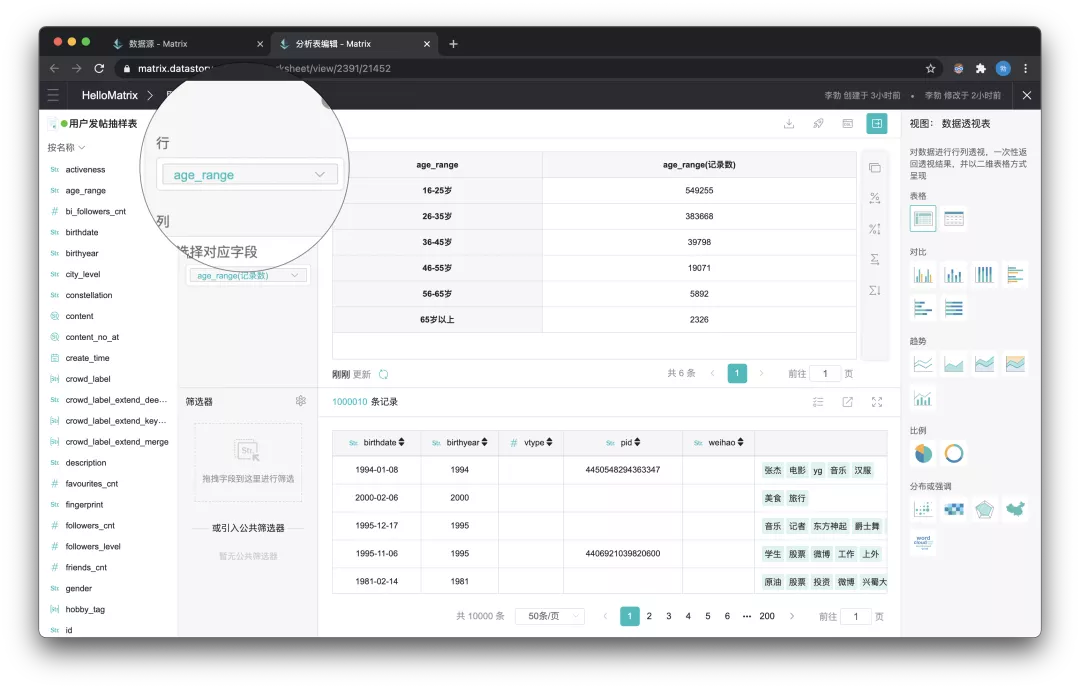1080x689 pixels.
Task: Choose the 100% horizontal bar chart icon
Action: [953, 307]
